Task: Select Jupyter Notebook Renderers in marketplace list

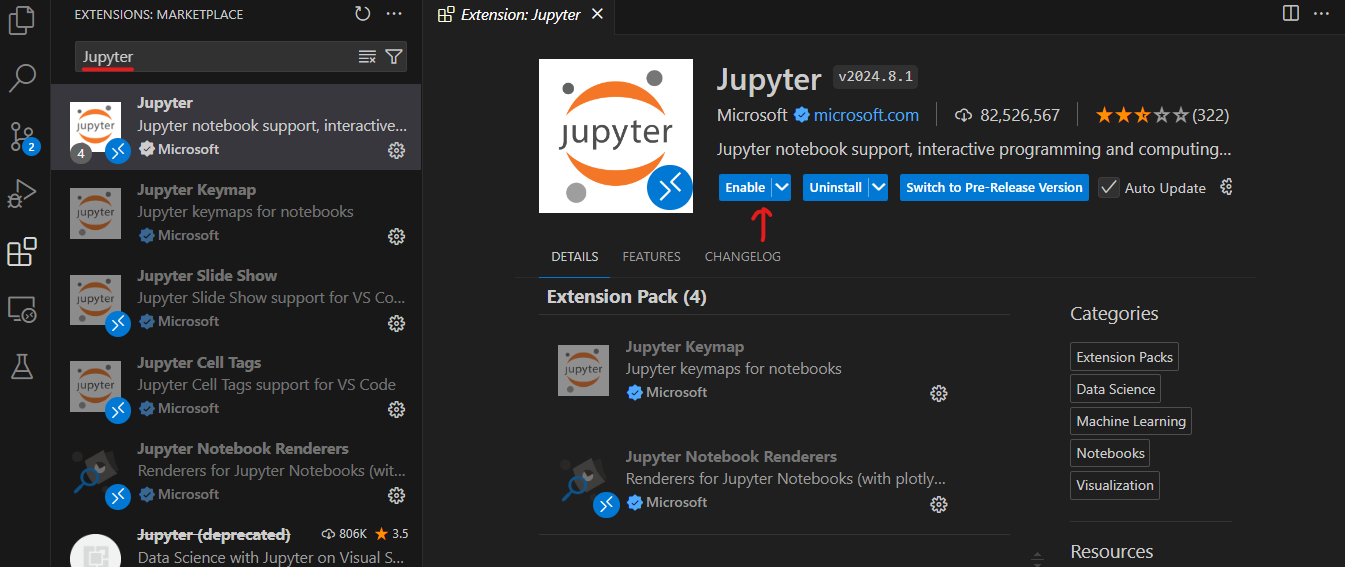Action: click(x=236, y=472)
